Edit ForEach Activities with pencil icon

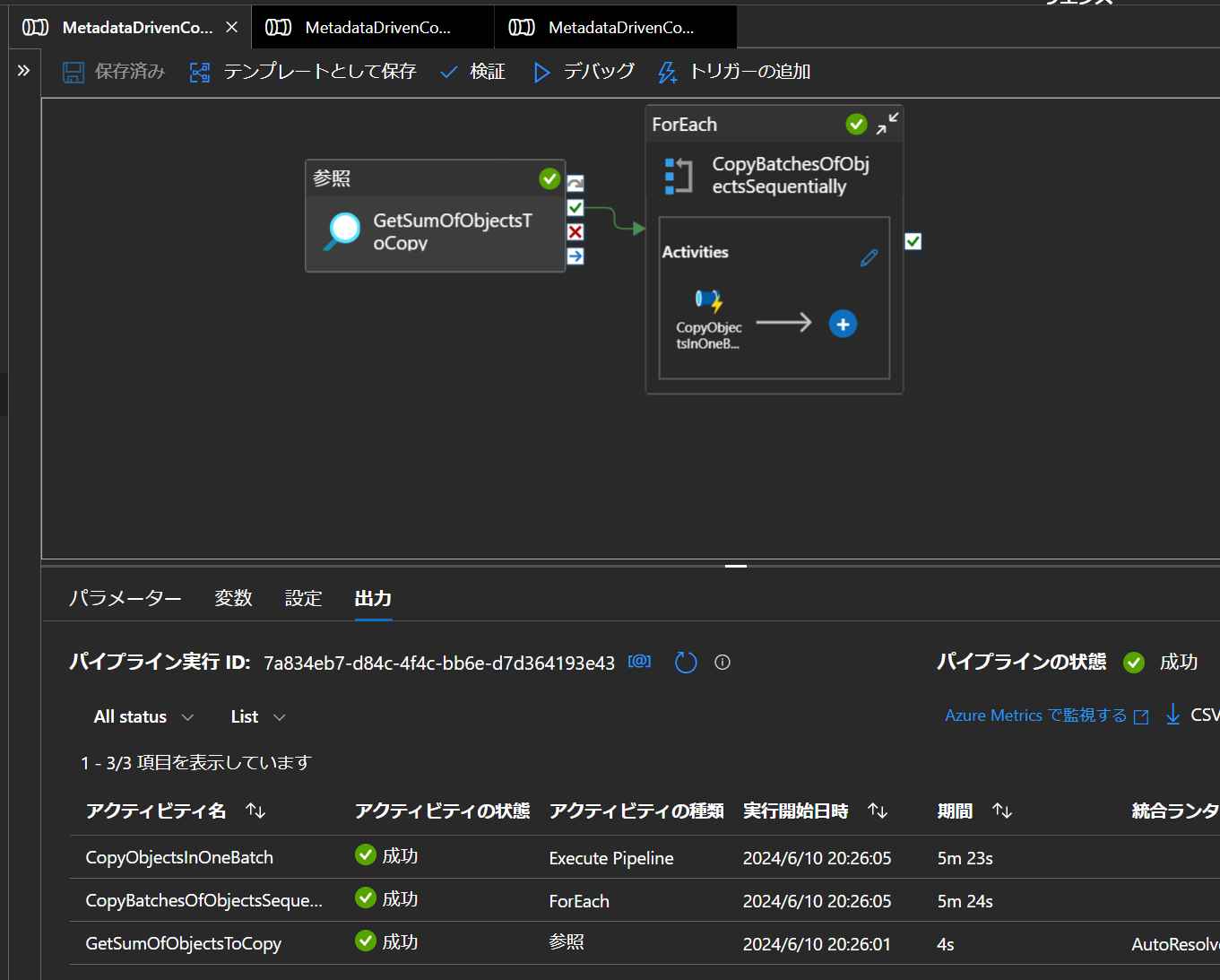[x=869, y=258]
